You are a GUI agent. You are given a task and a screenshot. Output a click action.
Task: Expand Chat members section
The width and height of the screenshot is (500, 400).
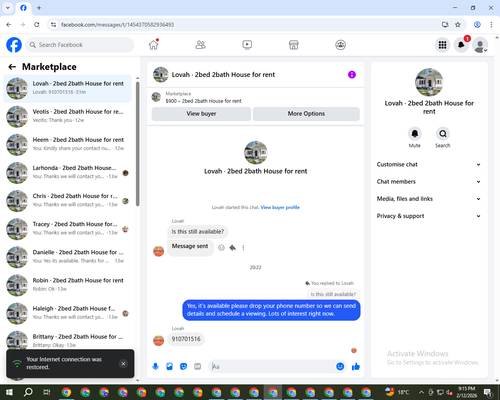(429, 182)
